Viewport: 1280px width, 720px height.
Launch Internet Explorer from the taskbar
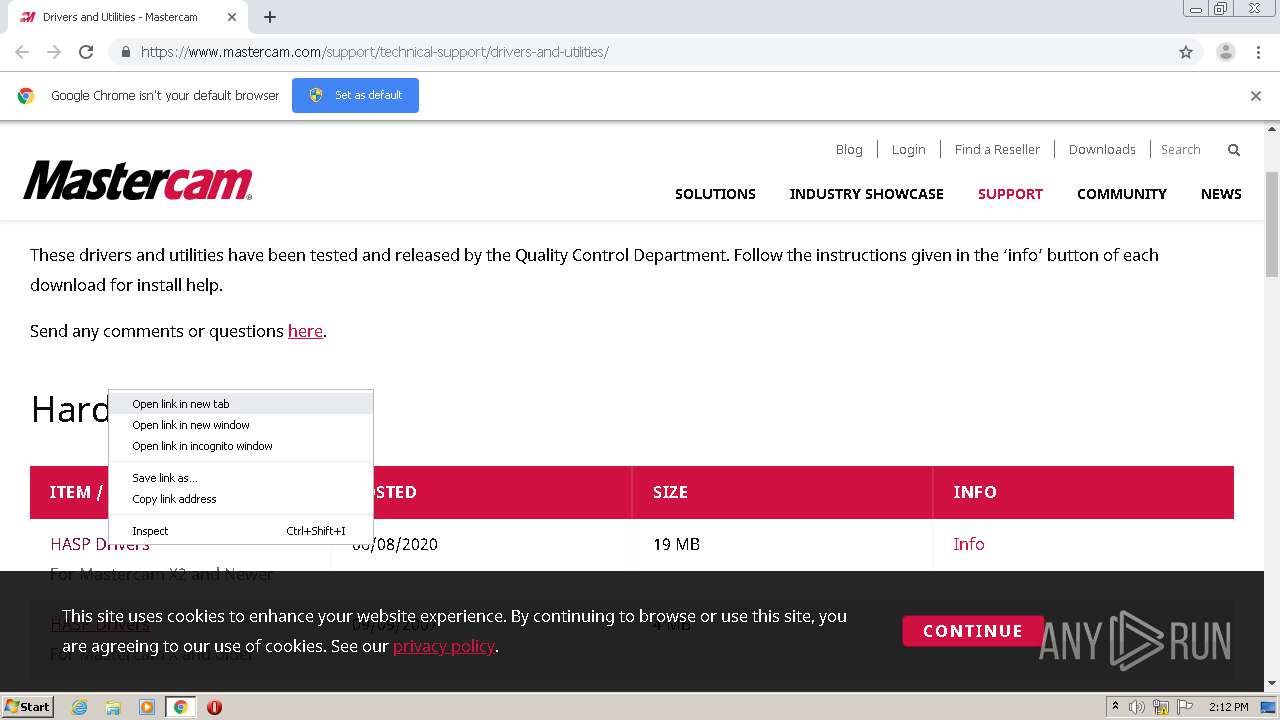[x=79, y=707]
